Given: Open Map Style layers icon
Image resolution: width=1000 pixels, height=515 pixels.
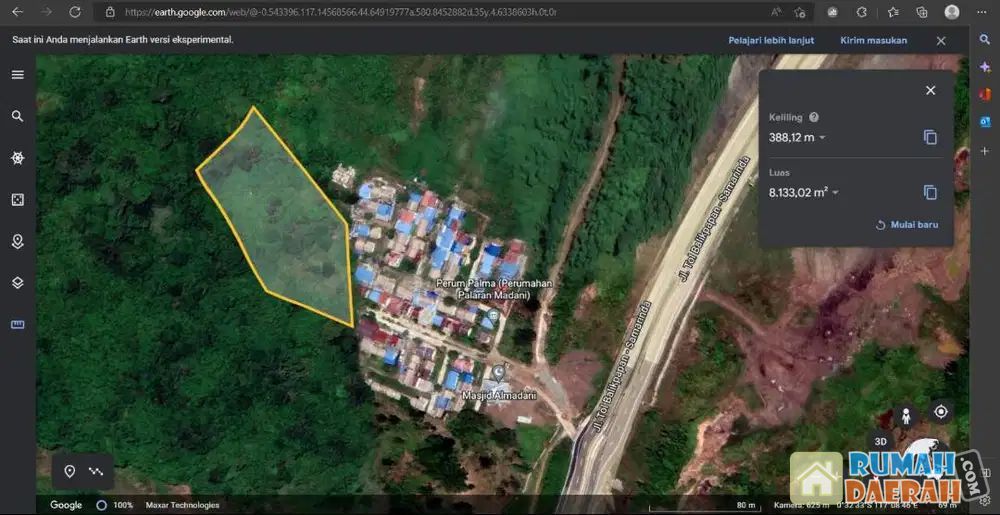Looking at the screenshot, I should (17, 283).
